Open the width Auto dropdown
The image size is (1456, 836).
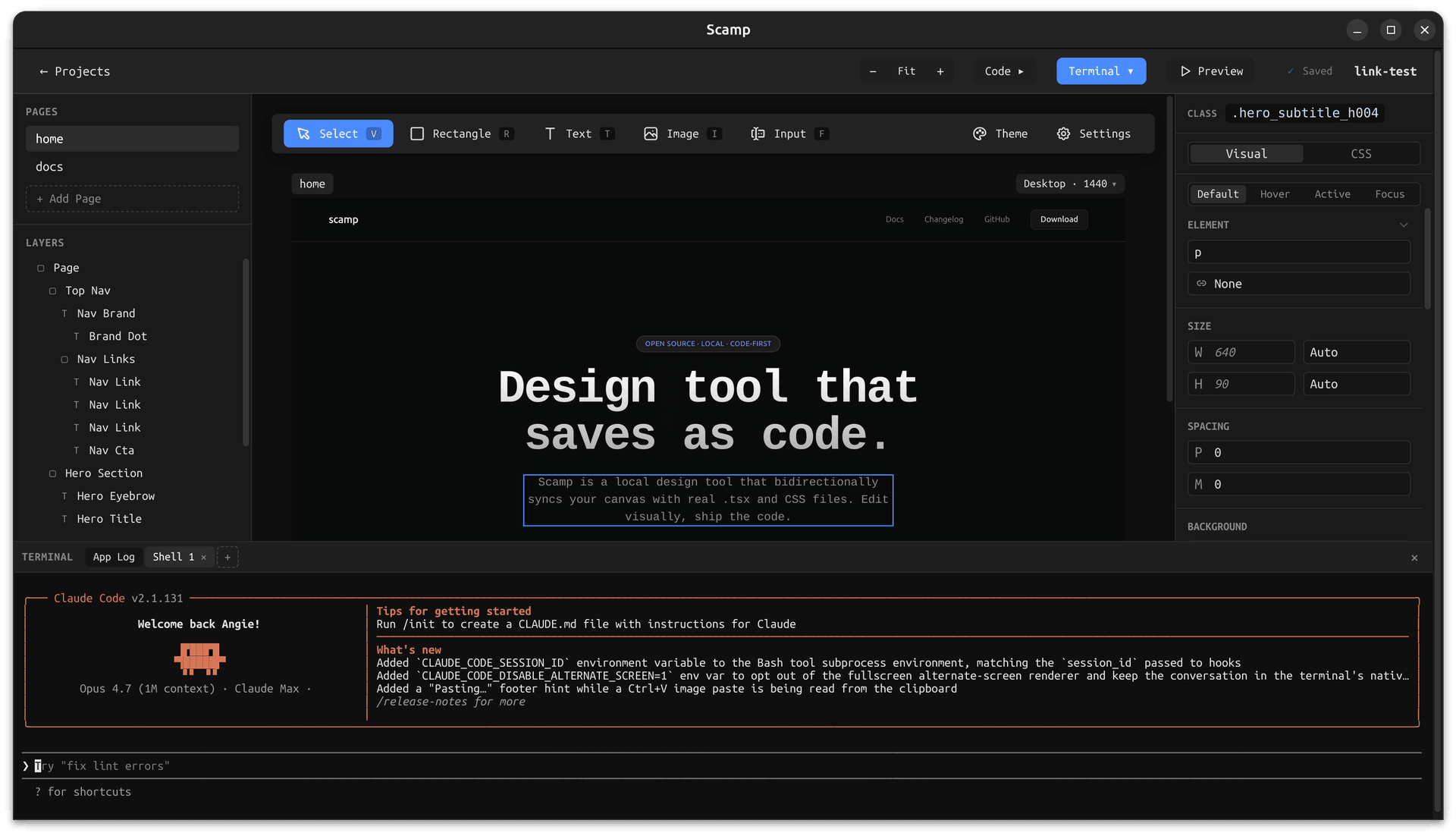[1356, 352]
